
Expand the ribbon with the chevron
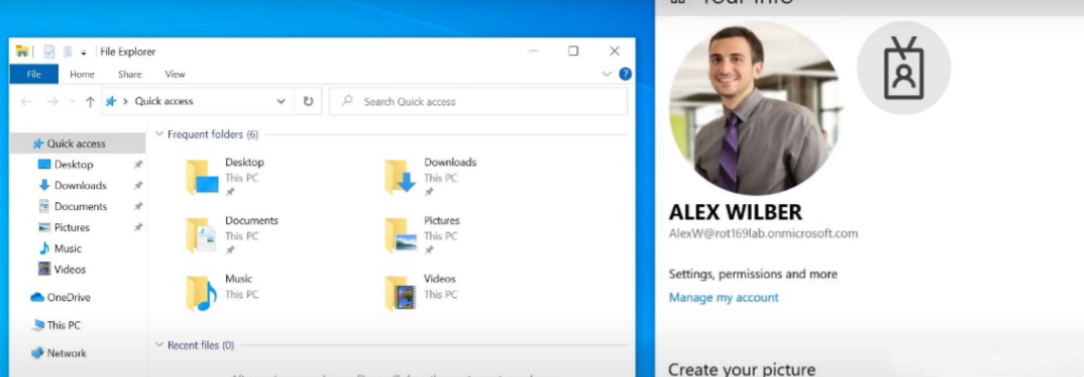607,74
